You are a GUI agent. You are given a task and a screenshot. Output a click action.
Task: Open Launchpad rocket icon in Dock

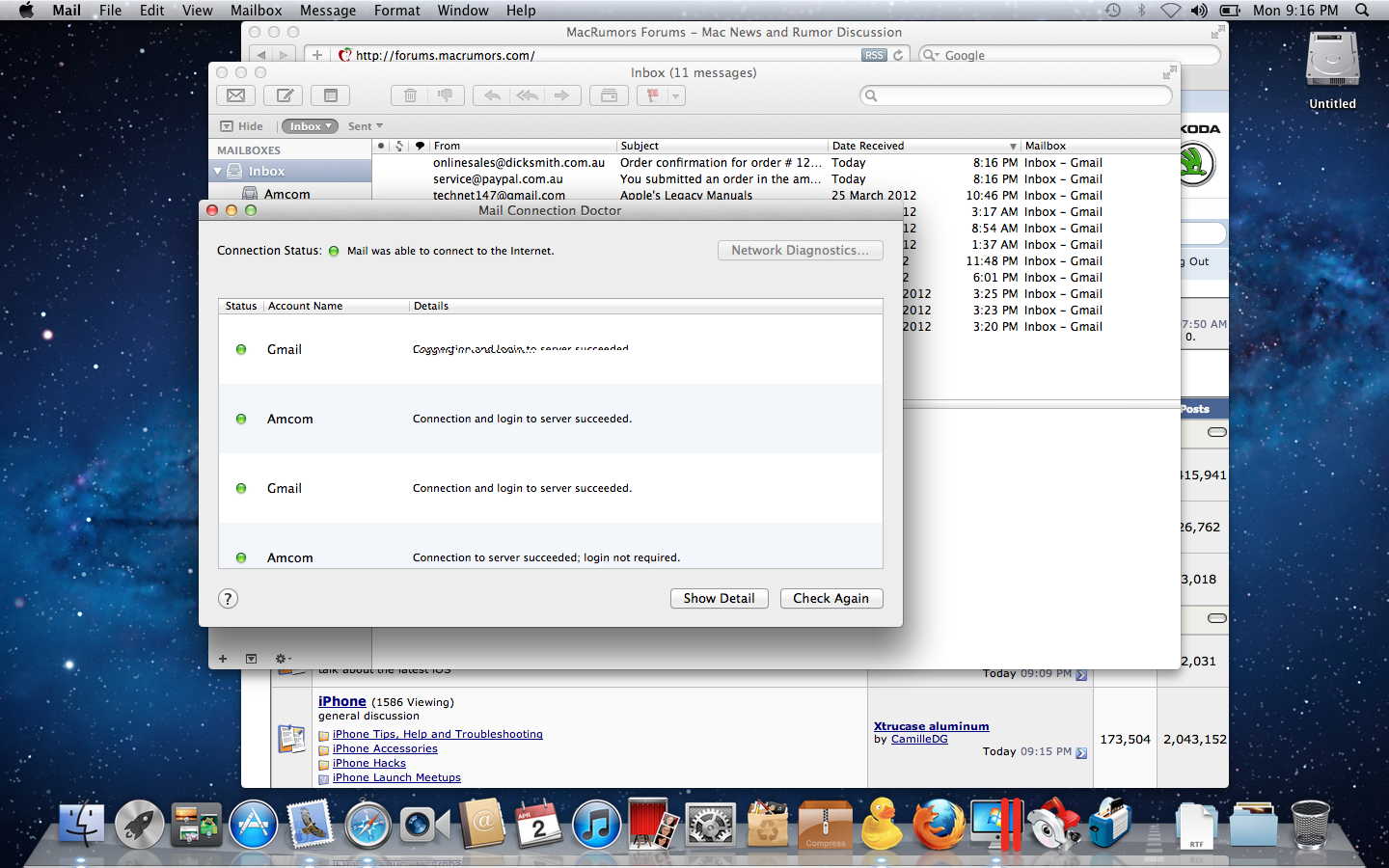(139, 826)
